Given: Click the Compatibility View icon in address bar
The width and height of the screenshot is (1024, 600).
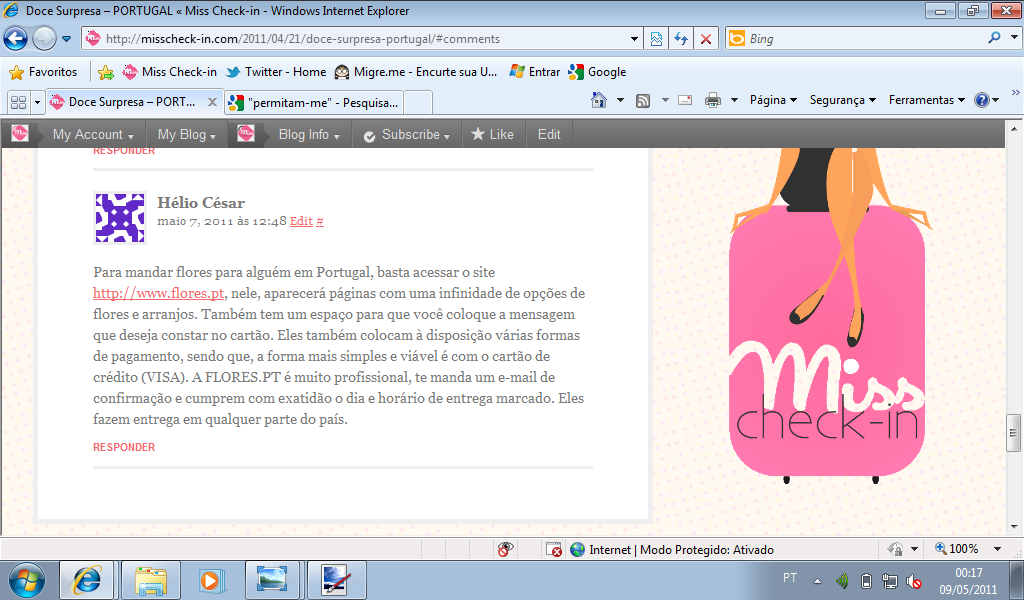Looking at the screenshot, I should coord(656,39).
